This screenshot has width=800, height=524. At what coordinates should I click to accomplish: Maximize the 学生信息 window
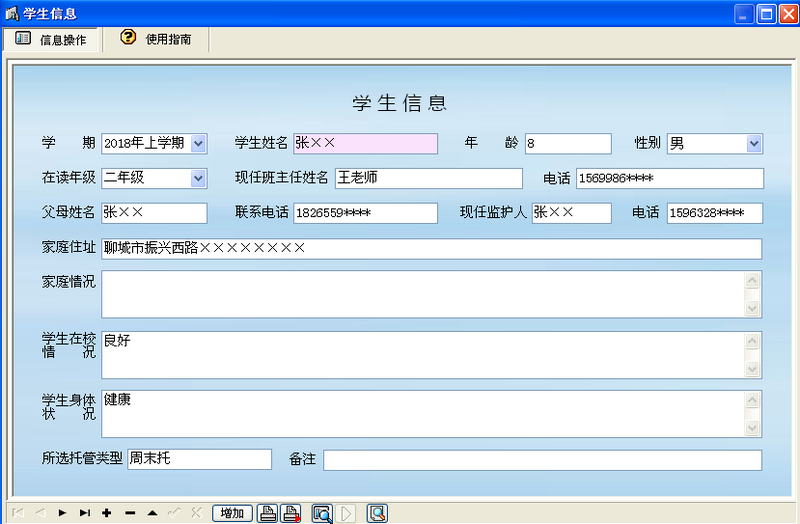point(766,14)
